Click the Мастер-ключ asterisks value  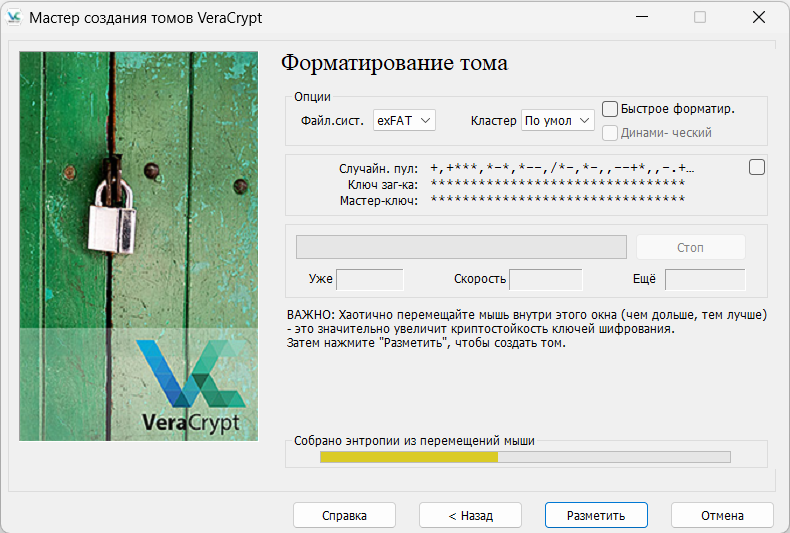point(557,199)
